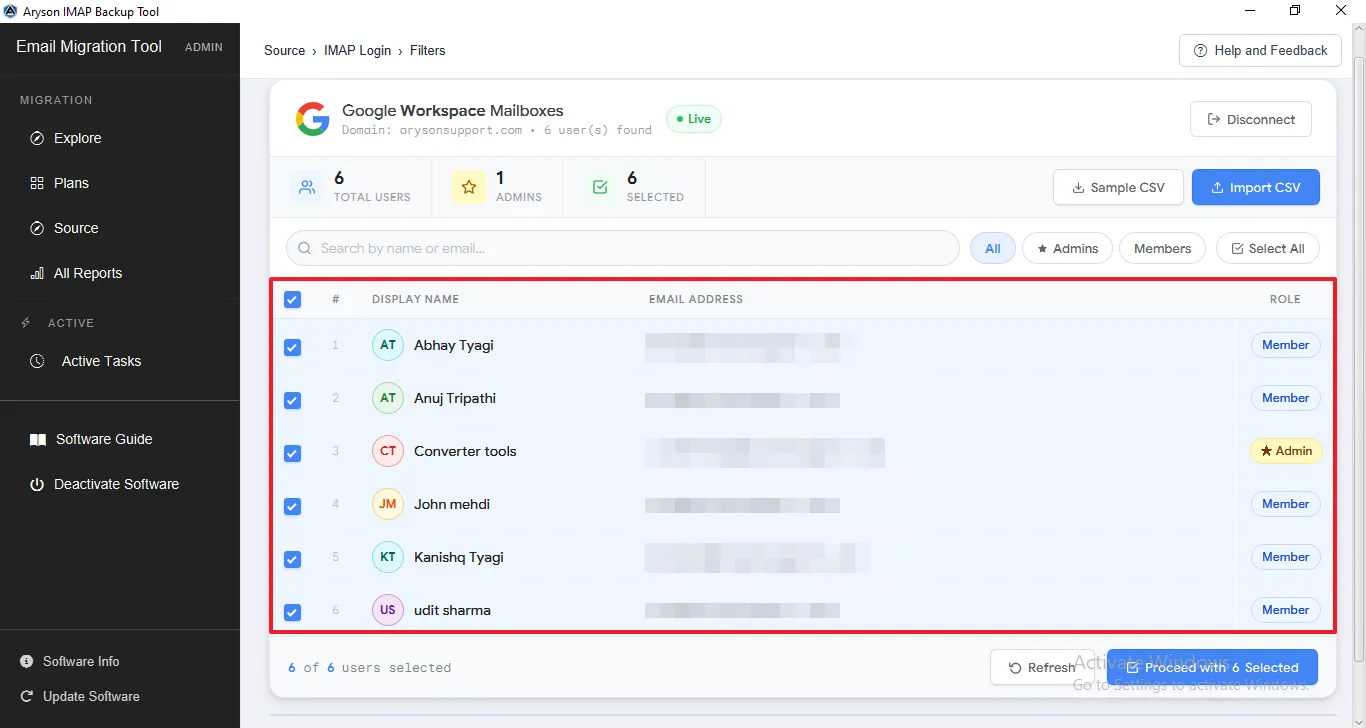The height and width of the screenshot is (728, 1366).
Task: Click the Google logo icon
Action: [313, 119]
